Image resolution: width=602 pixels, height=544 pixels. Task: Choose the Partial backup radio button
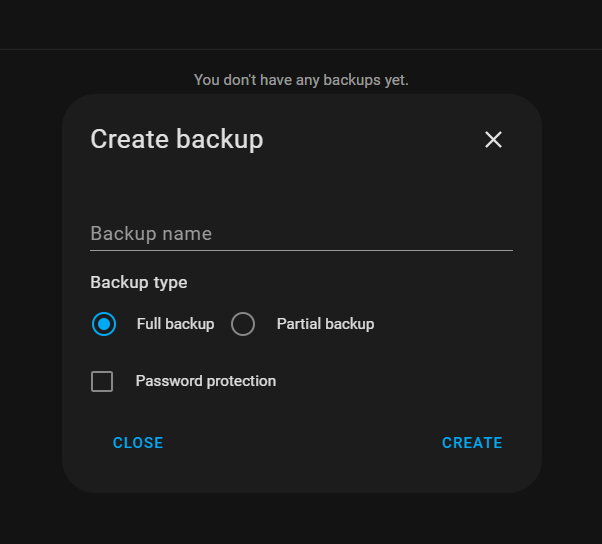pos(243,324)
